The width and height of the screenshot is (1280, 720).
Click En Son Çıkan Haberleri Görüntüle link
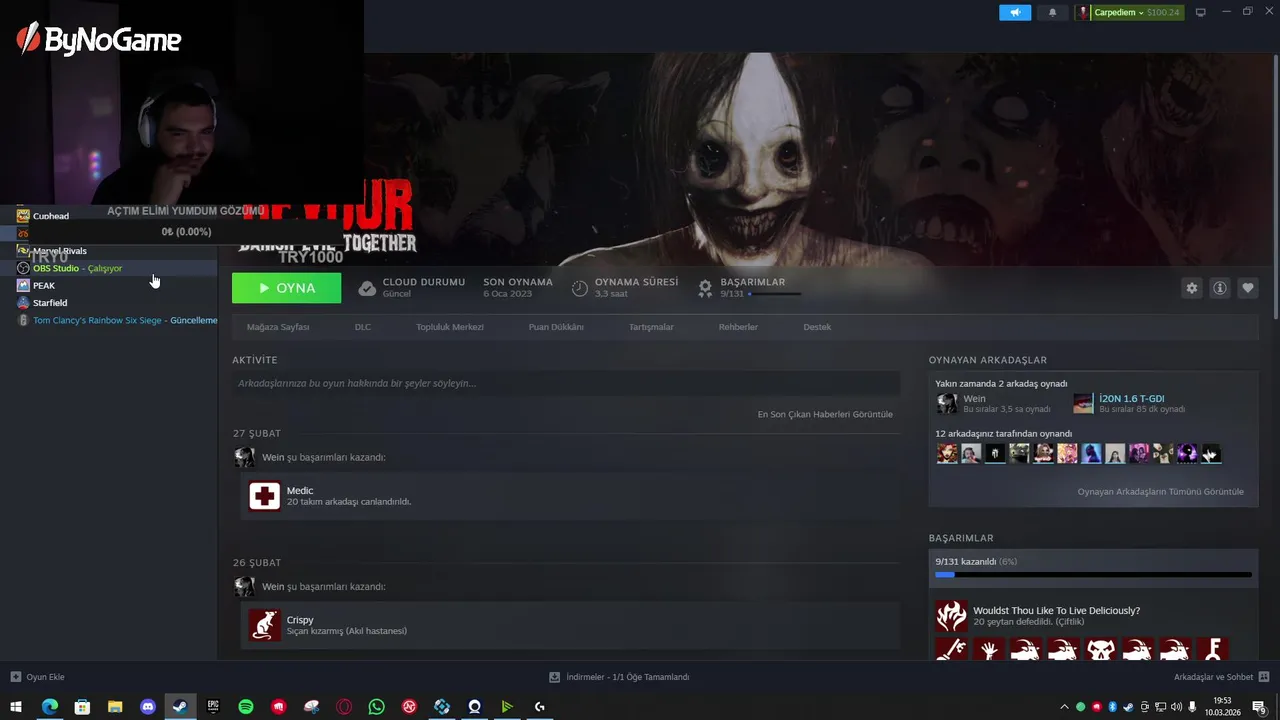(825, 414)
